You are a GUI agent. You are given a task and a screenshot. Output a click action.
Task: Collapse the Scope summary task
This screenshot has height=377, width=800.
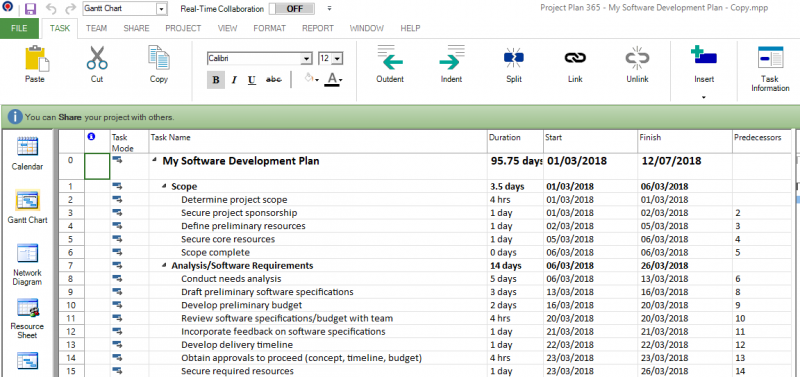164,187
